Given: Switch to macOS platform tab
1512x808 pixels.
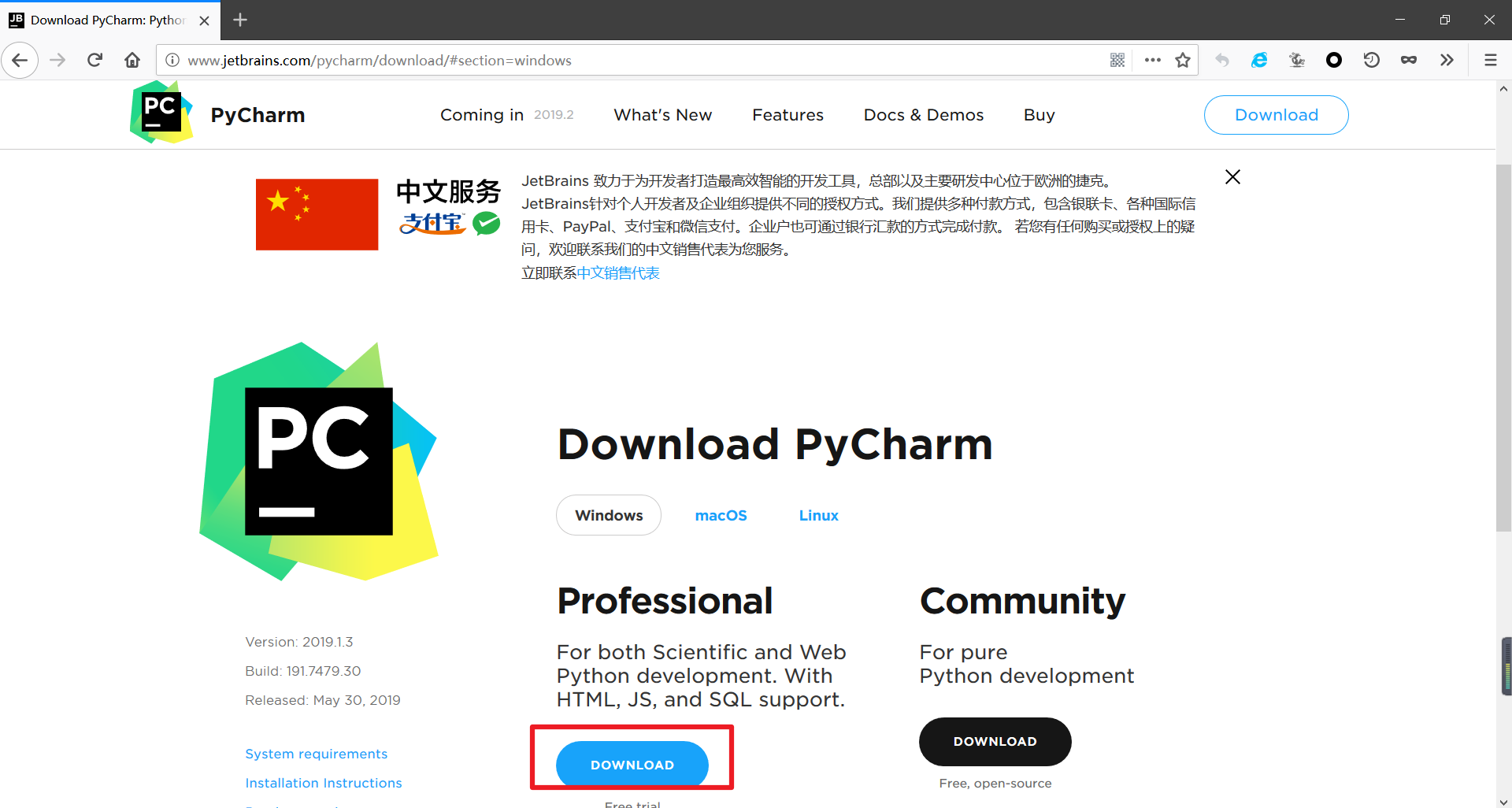Looking at the screenshot, I should (x=721, y=515).
